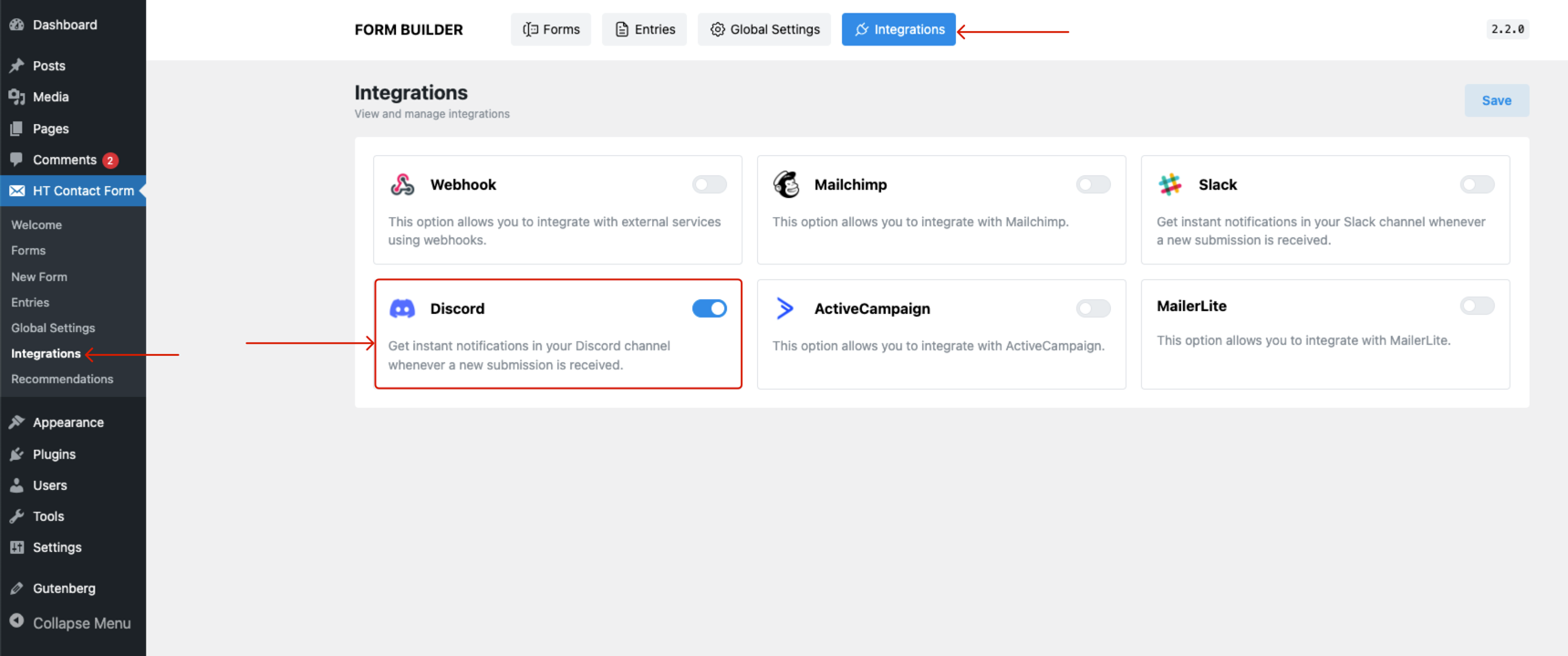Image resolution: width=1568 pixels, height=656 pixels.
Task: Open the Forms tab in Form Builder
Action: 551,29
